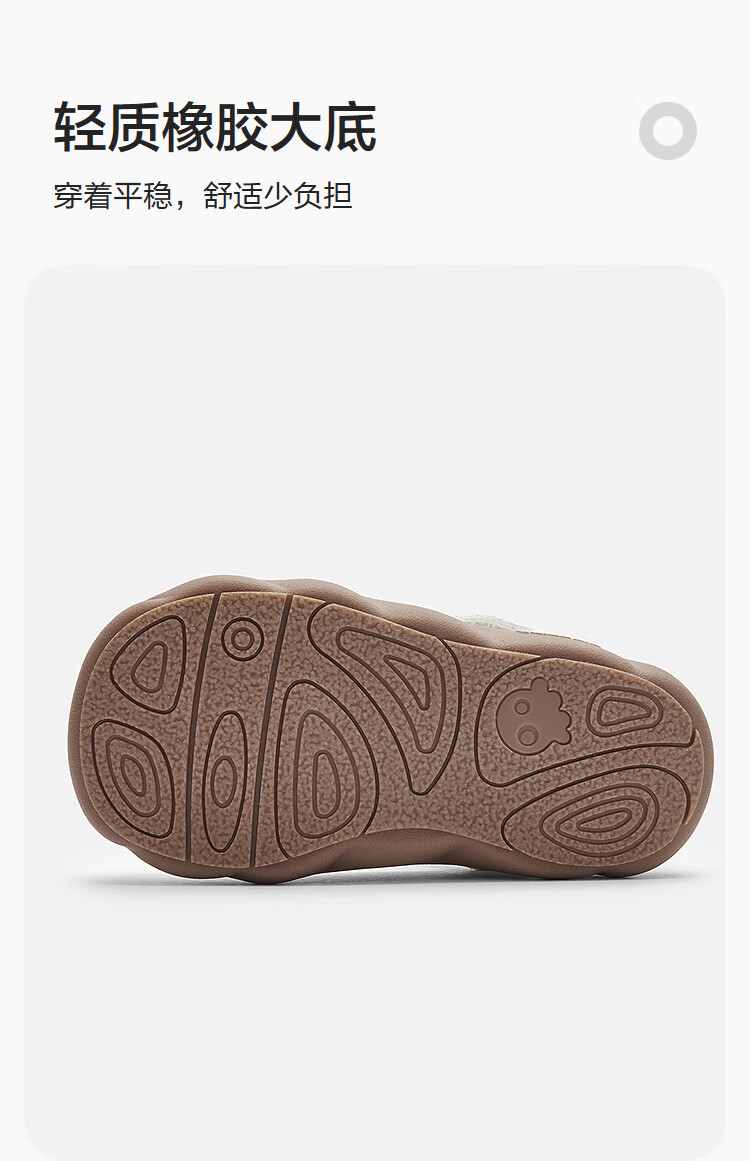Click the character 轻 in the title
The image size is (750, 1161).
click(x=80, y=127)
